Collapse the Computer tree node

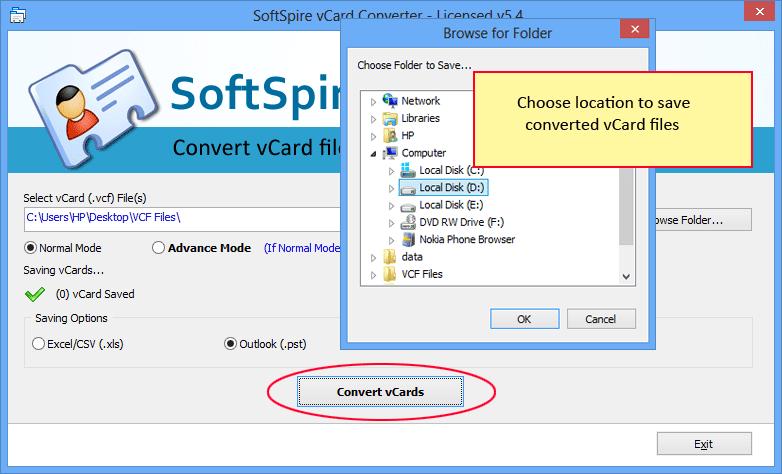coord(373,154)
